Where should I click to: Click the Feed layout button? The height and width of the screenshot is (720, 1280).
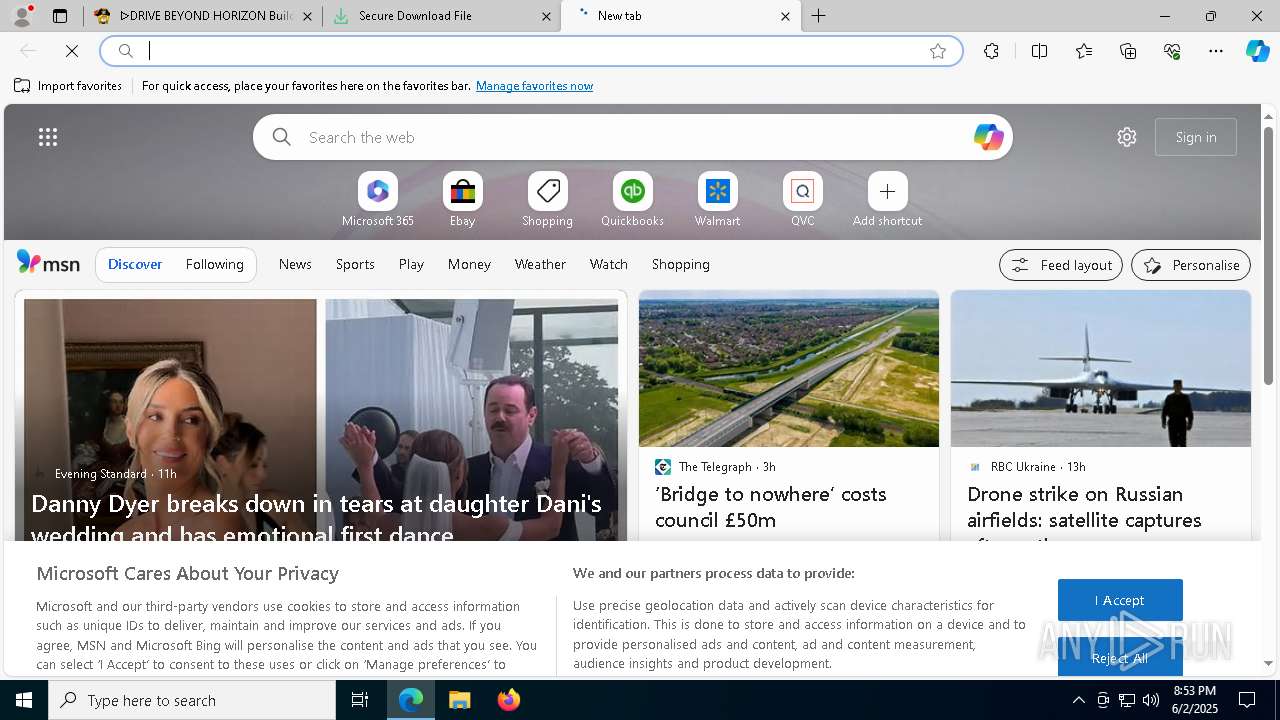1061,265
